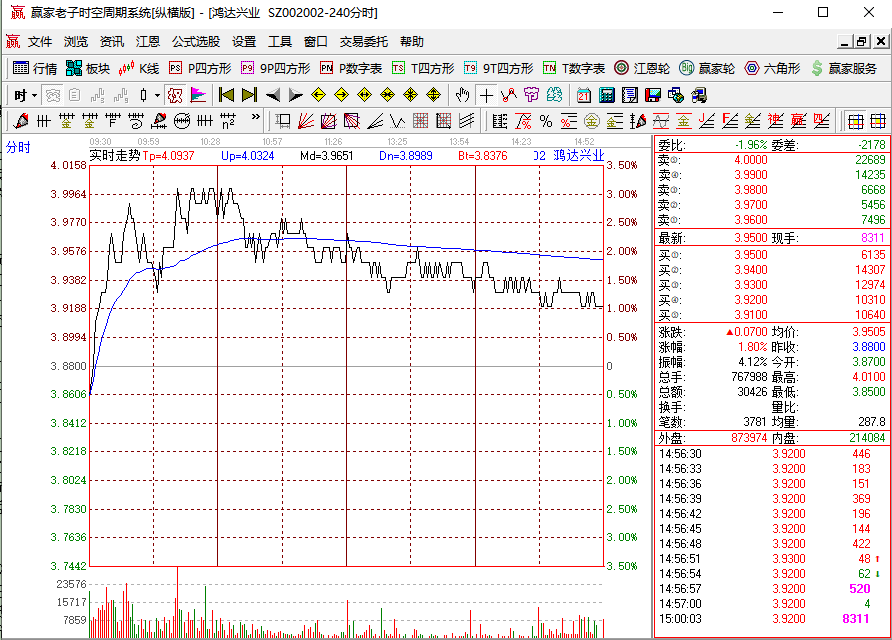Image resolution: width=892 pixels, height=640 pixels.
Task: Select the 14:56:51 trade at 3.9300
Action: click(771, 559)
